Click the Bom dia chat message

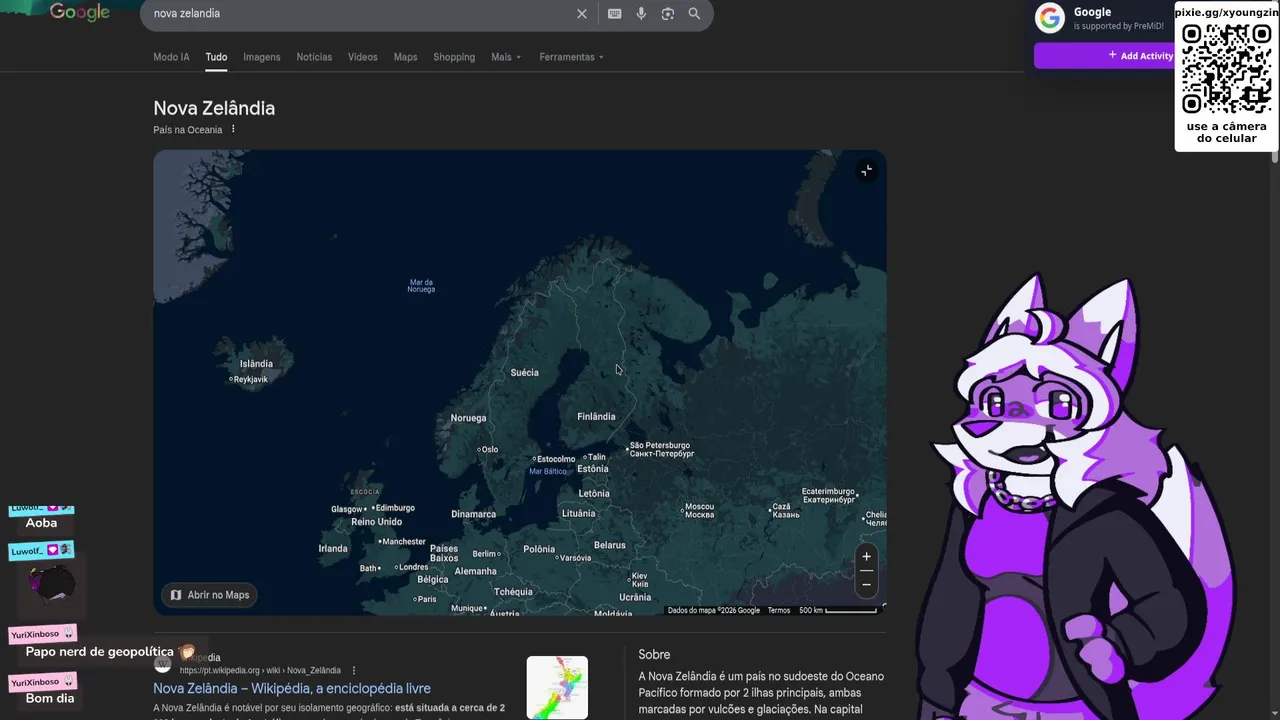click(50, 699)
